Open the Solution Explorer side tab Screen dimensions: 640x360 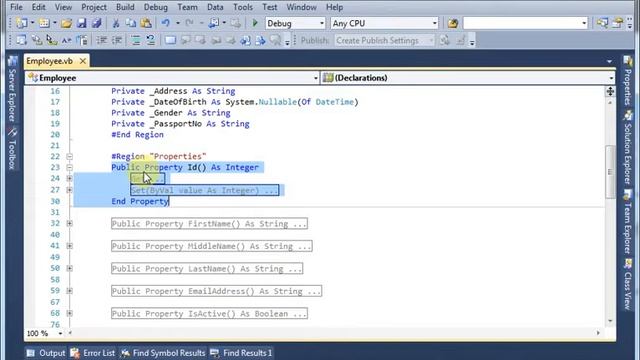628,148
